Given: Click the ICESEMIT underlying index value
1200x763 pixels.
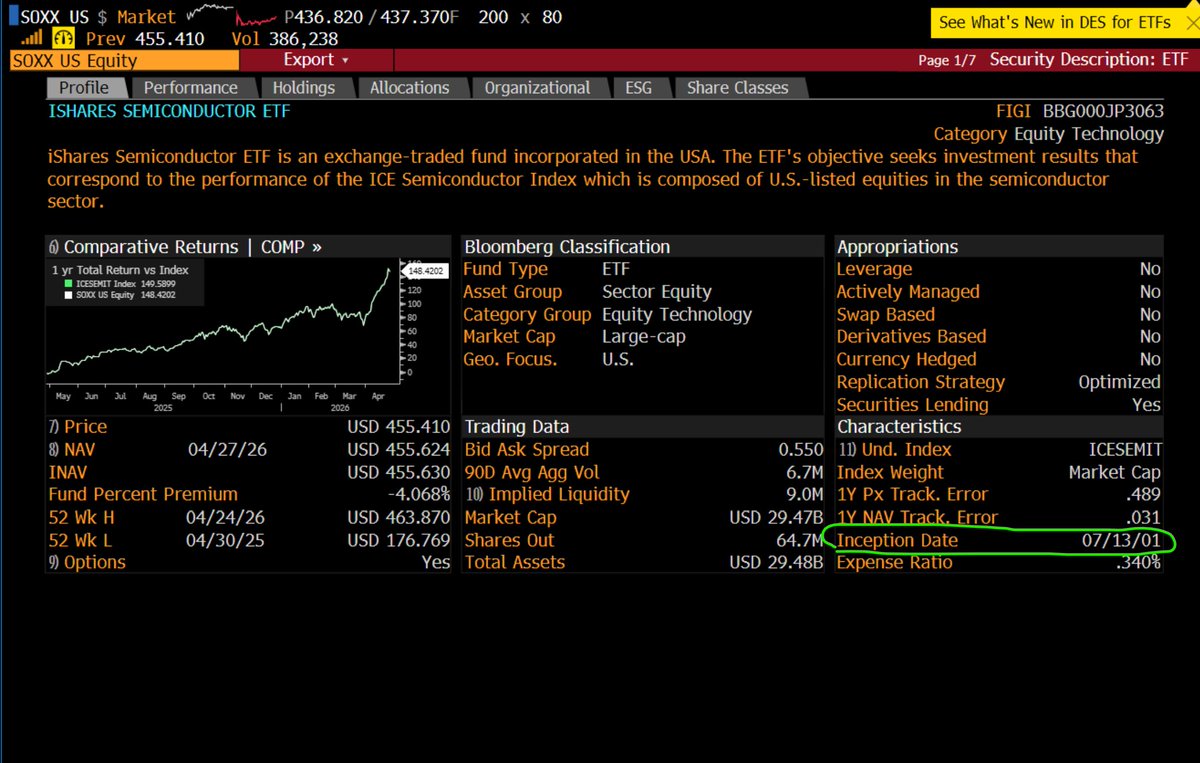Looking at the screenshot, I should click(1124, 450).
